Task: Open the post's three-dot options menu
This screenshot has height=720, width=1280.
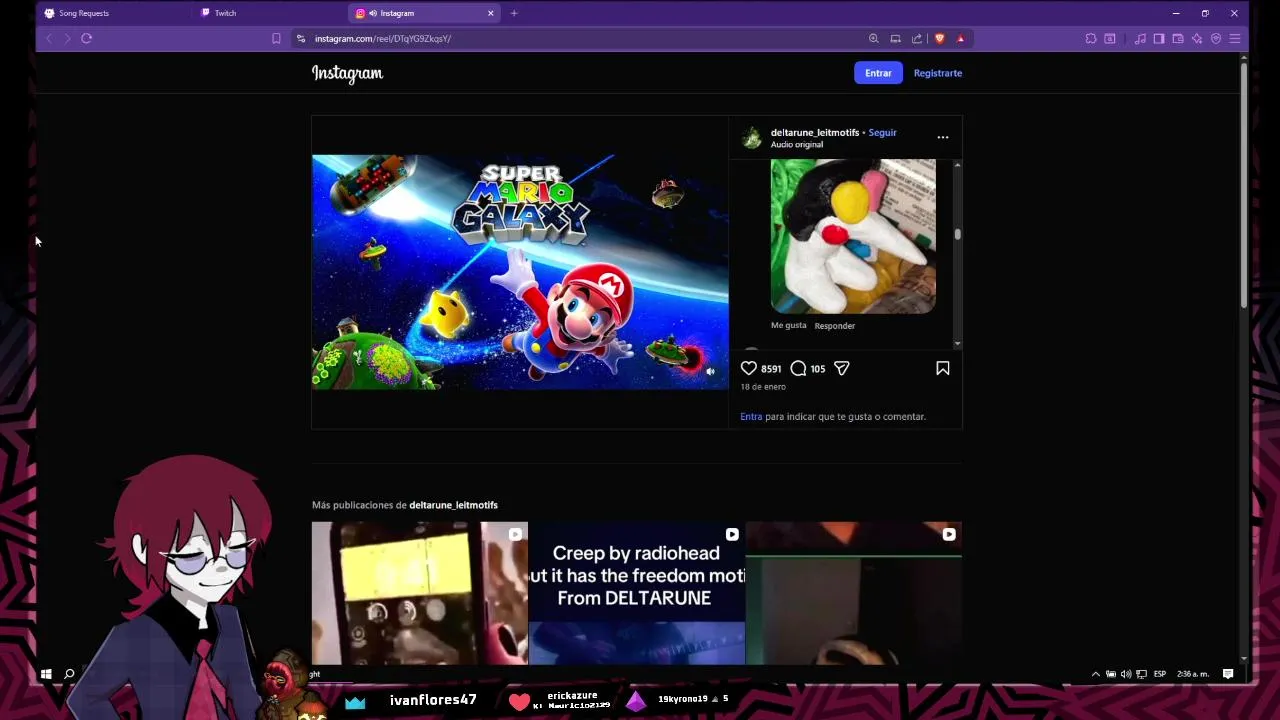Action: [942, 137]
